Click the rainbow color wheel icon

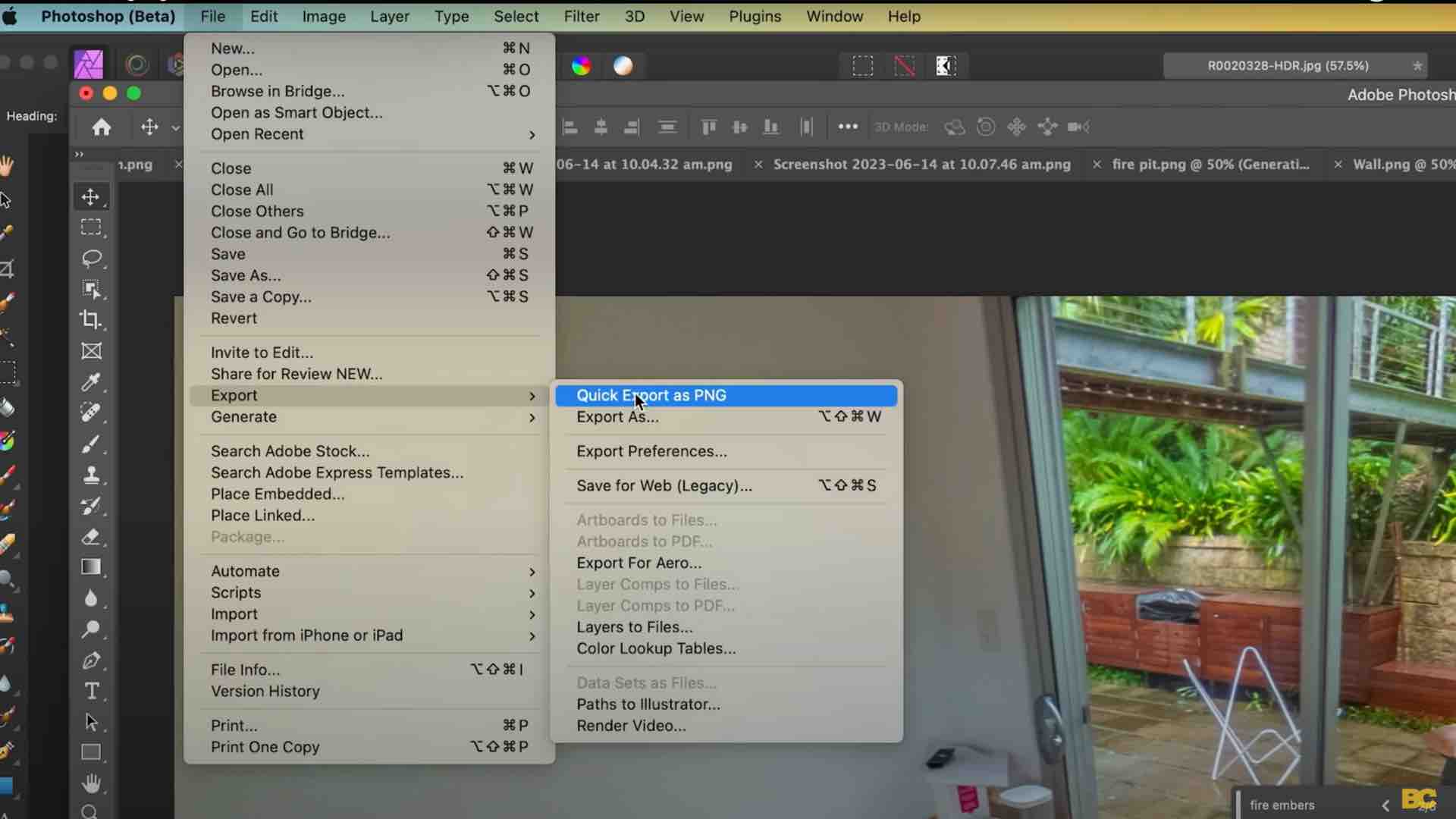click(x=582, y=66)
